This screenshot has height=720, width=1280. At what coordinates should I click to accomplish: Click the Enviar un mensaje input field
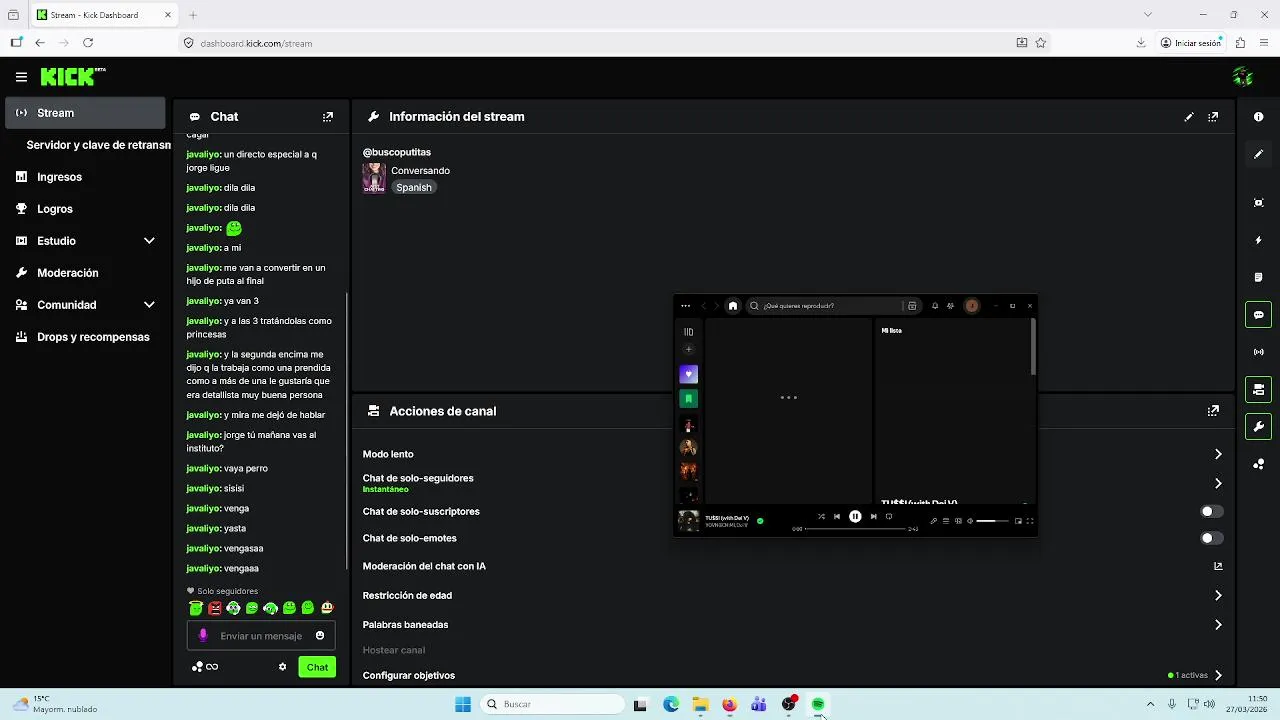click(261, 635)
